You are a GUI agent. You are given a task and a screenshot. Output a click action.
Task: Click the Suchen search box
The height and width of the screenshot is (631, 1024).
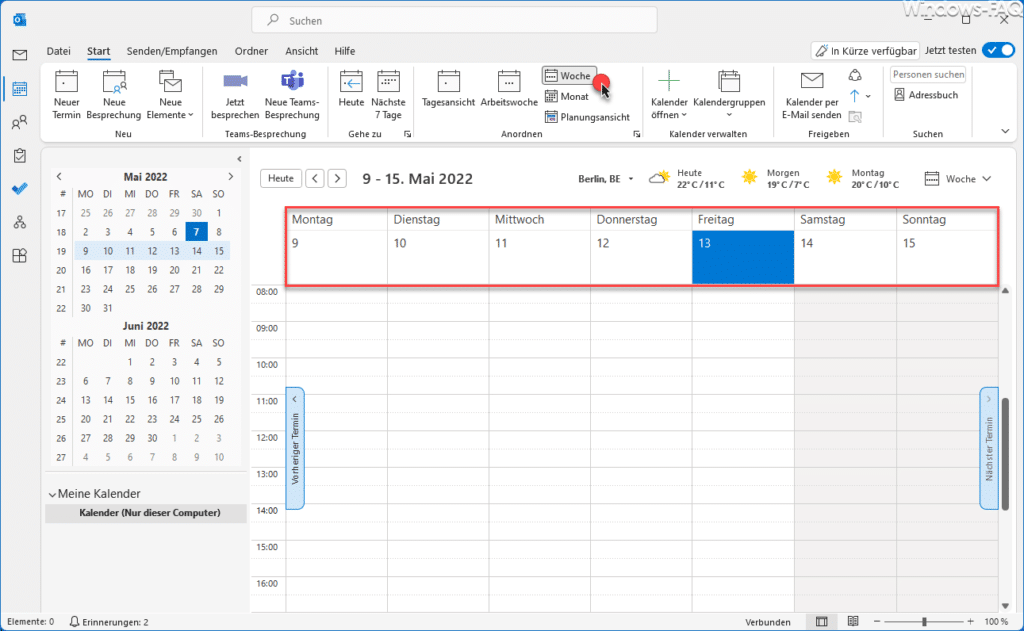click(x=455, y=20)
